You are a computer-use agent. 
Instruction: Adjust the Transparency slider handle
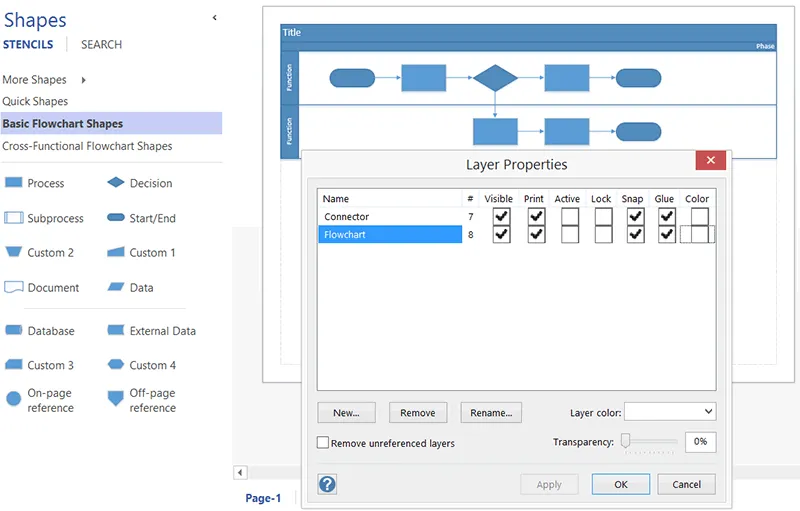point(626,441)
